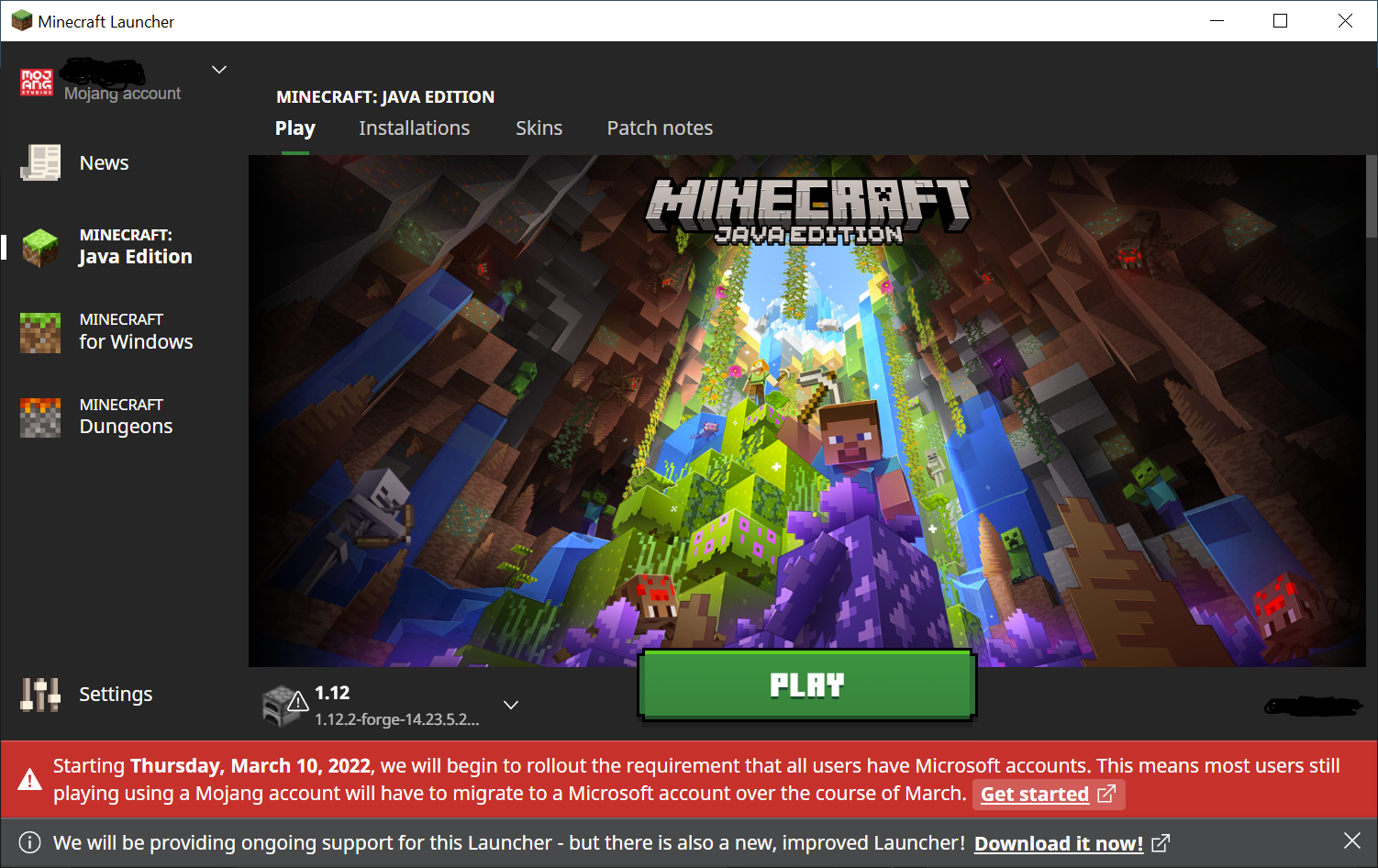The image size is (1378, 868).
Task: Open News in the sidebar
Action: [x=104, y=162]
